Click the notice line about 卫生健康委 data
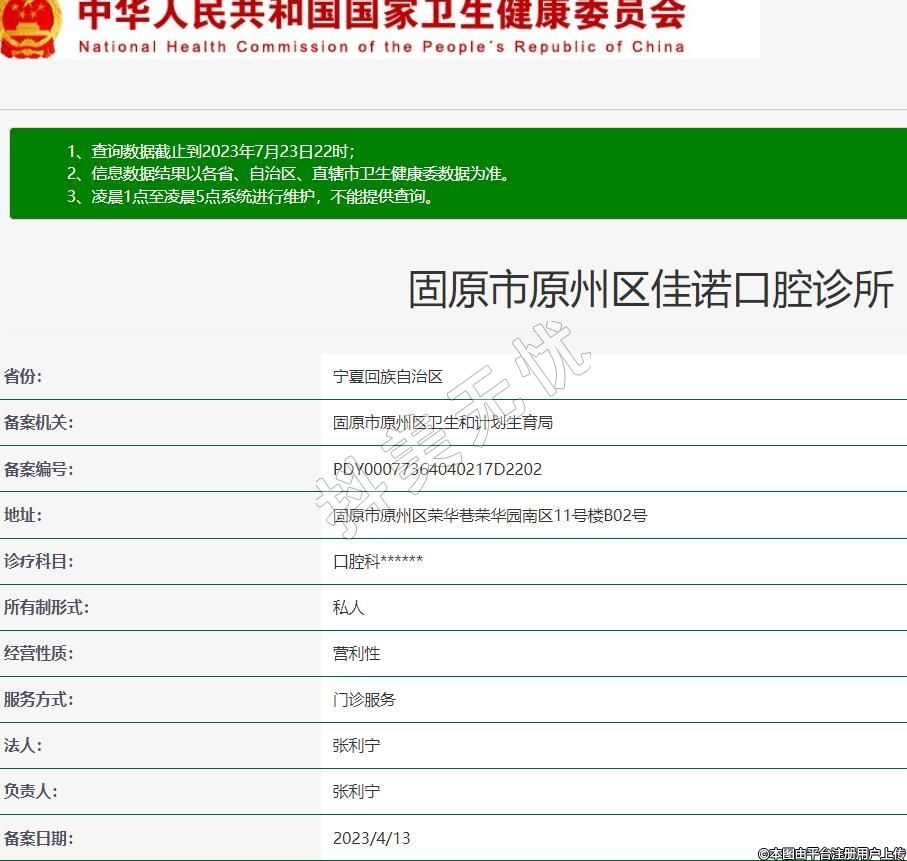This screenshot has height=861, width=907. [x=290, y=173]
